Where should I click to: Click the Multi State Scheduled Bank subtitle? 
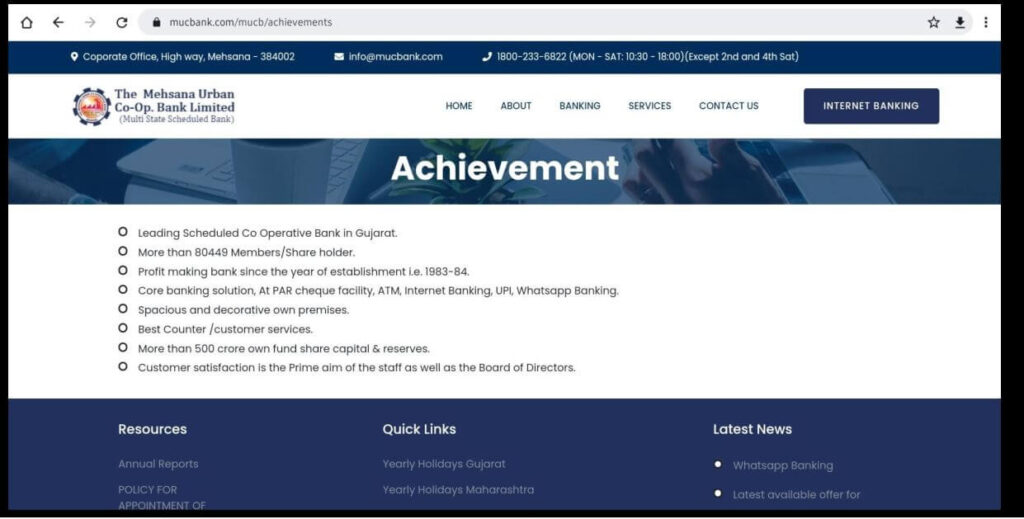click(x=176, y=119)
